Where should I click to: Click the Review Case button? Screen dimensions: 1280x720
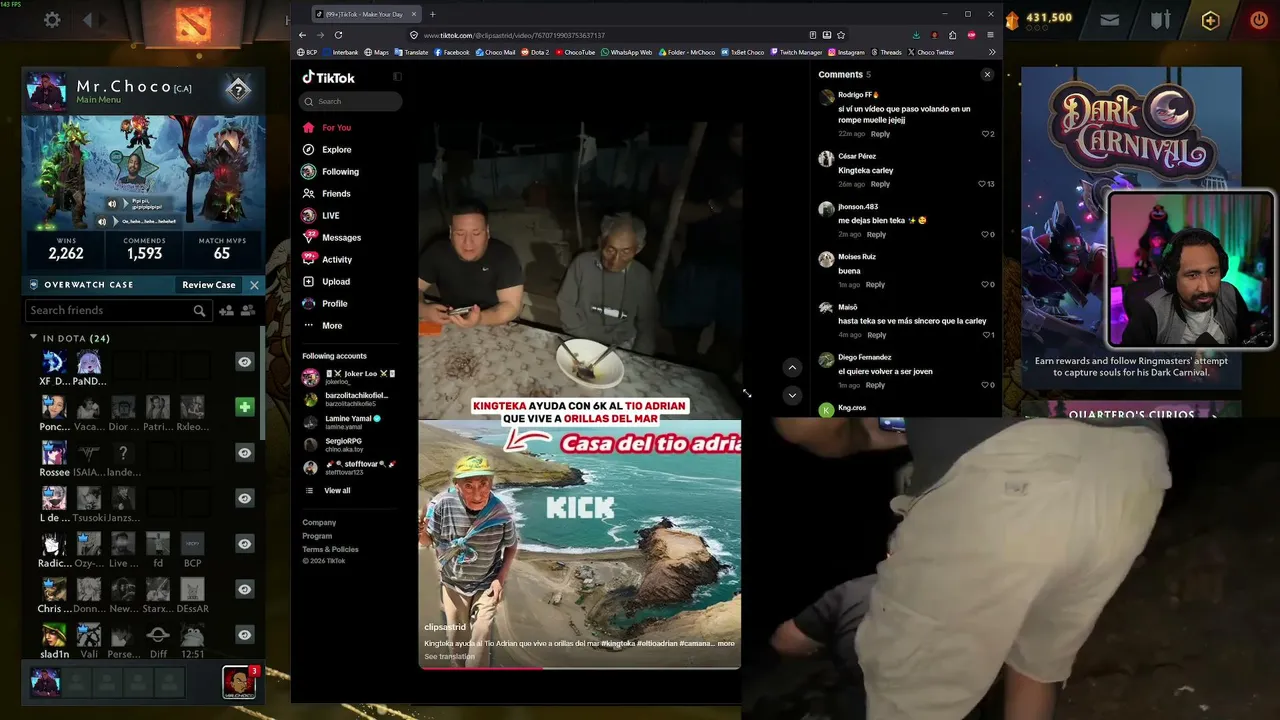point(209,285)
